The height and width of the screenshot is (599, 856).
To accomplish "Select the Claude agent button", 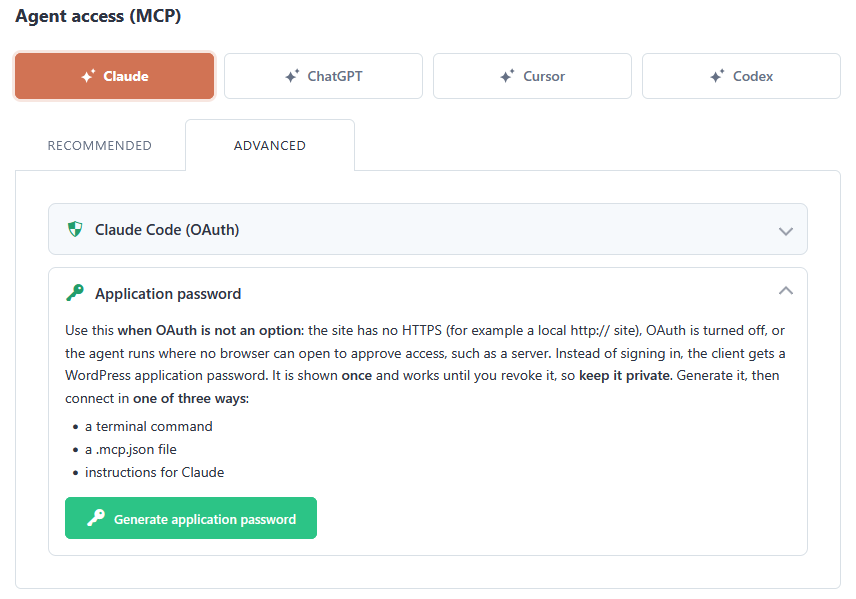I will [x=115, y=76].
